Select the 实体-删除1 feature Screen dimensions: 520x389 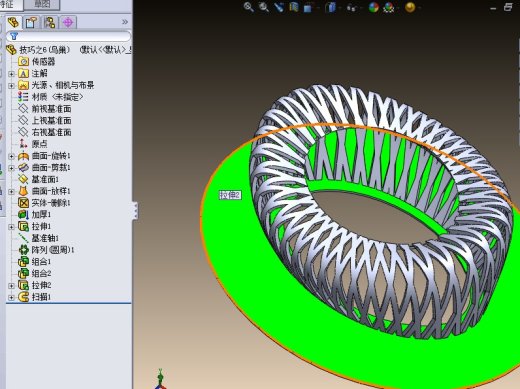(x=51, y=203)
